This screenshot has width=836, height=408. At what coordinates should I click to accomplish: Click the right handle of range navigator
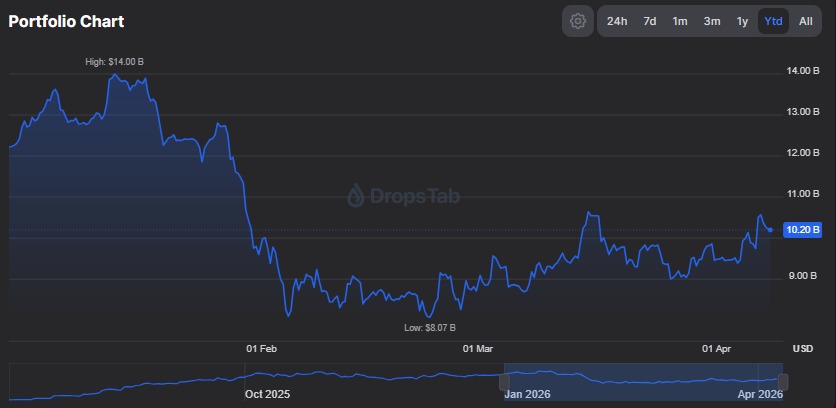[783, 381]
